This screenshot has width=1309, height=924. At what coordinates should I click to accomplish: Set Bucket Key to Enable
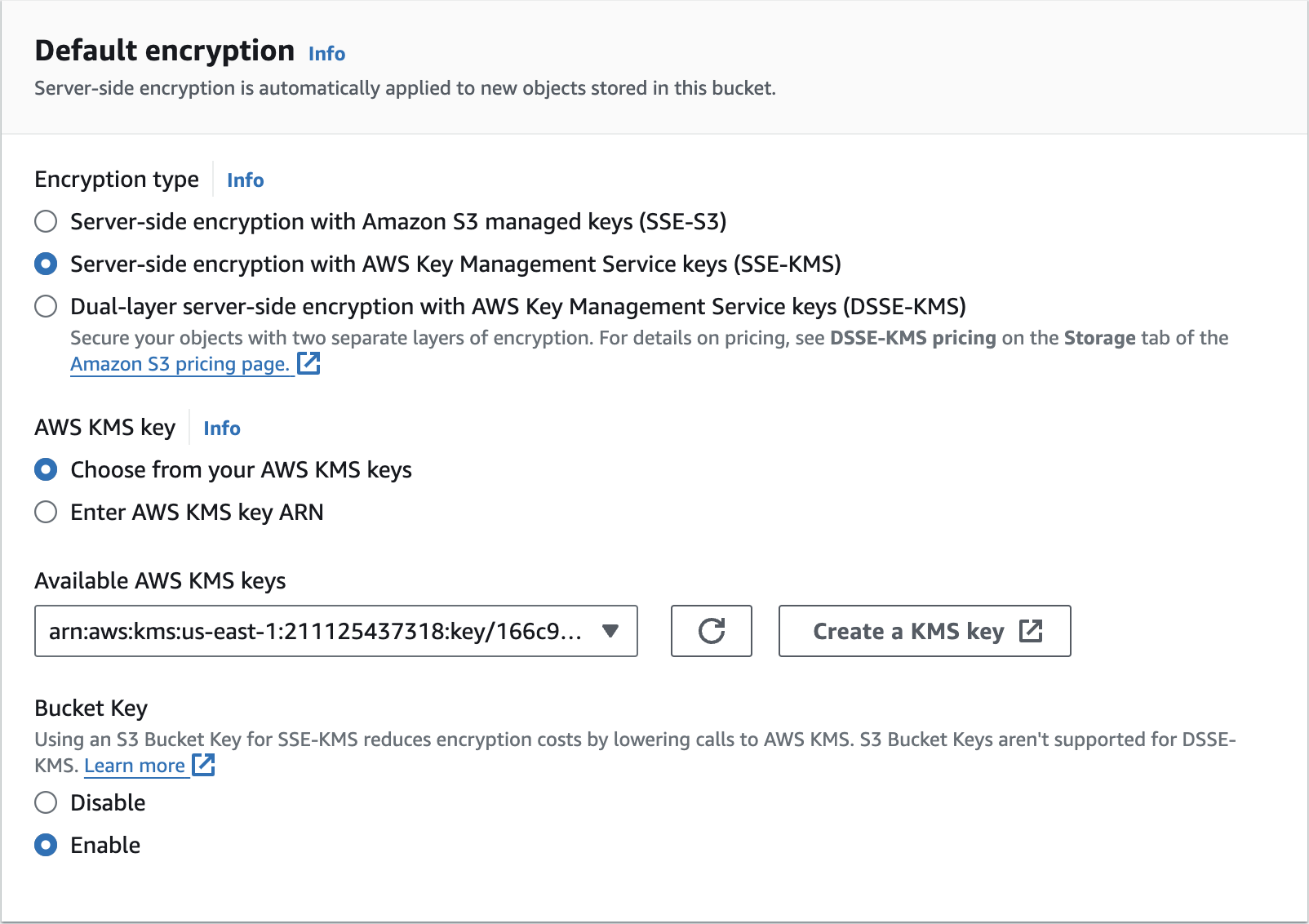46,845
